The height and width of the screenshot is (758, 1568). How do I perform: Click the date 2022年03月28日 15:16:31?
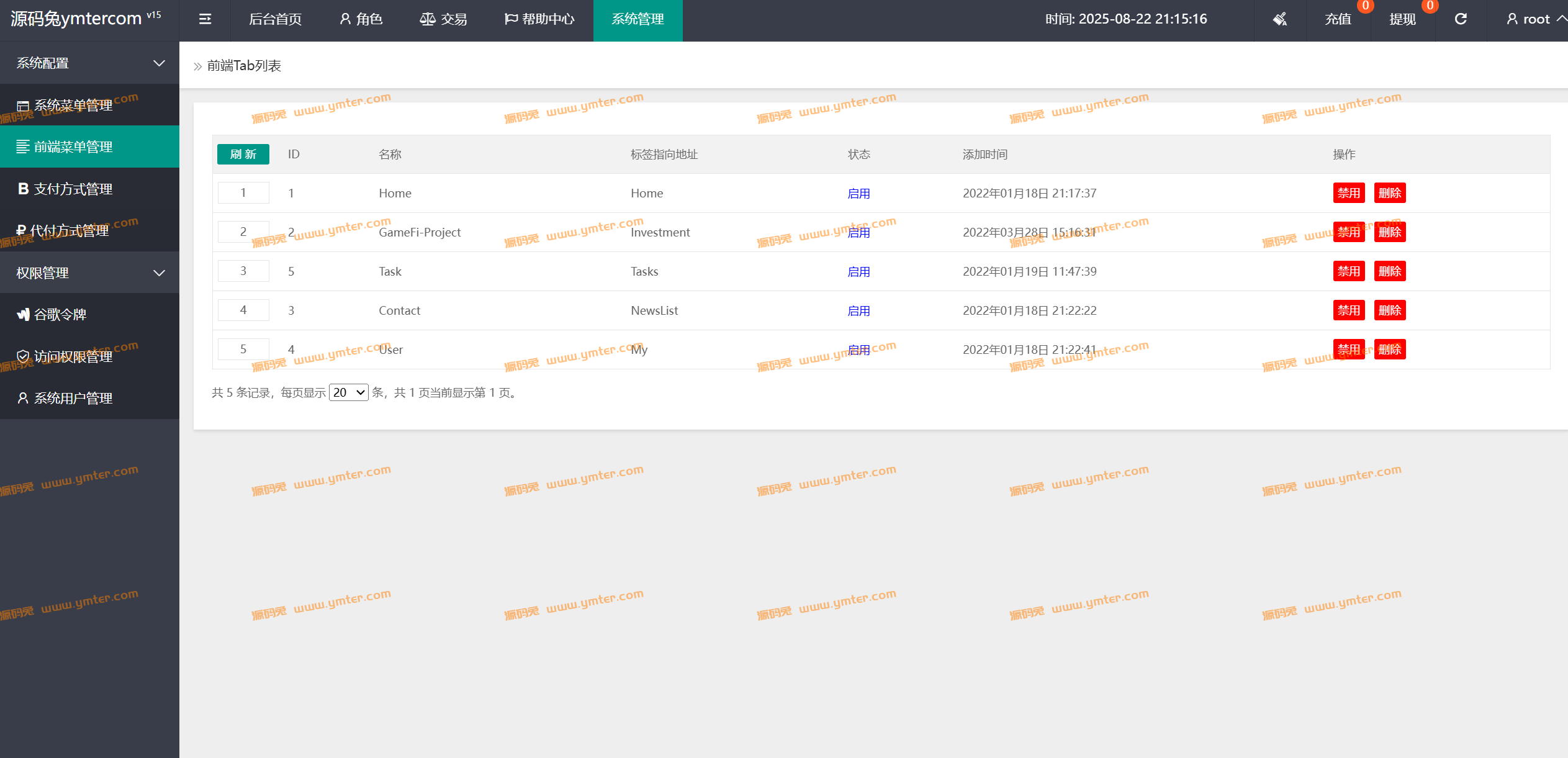(1029, 232)
